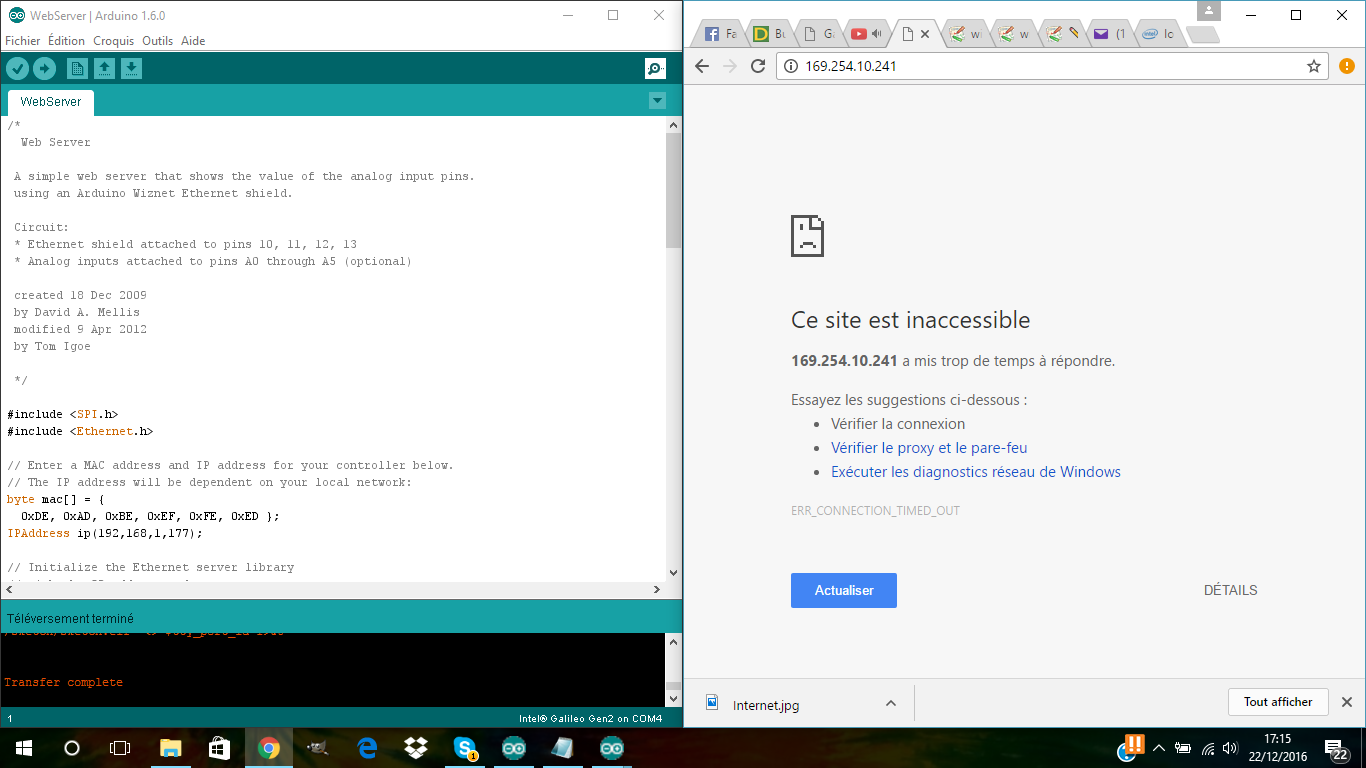Click "Vérifier le proxy et le pare-feu" link
The image size is (1366, 768).
click(928, 448)
